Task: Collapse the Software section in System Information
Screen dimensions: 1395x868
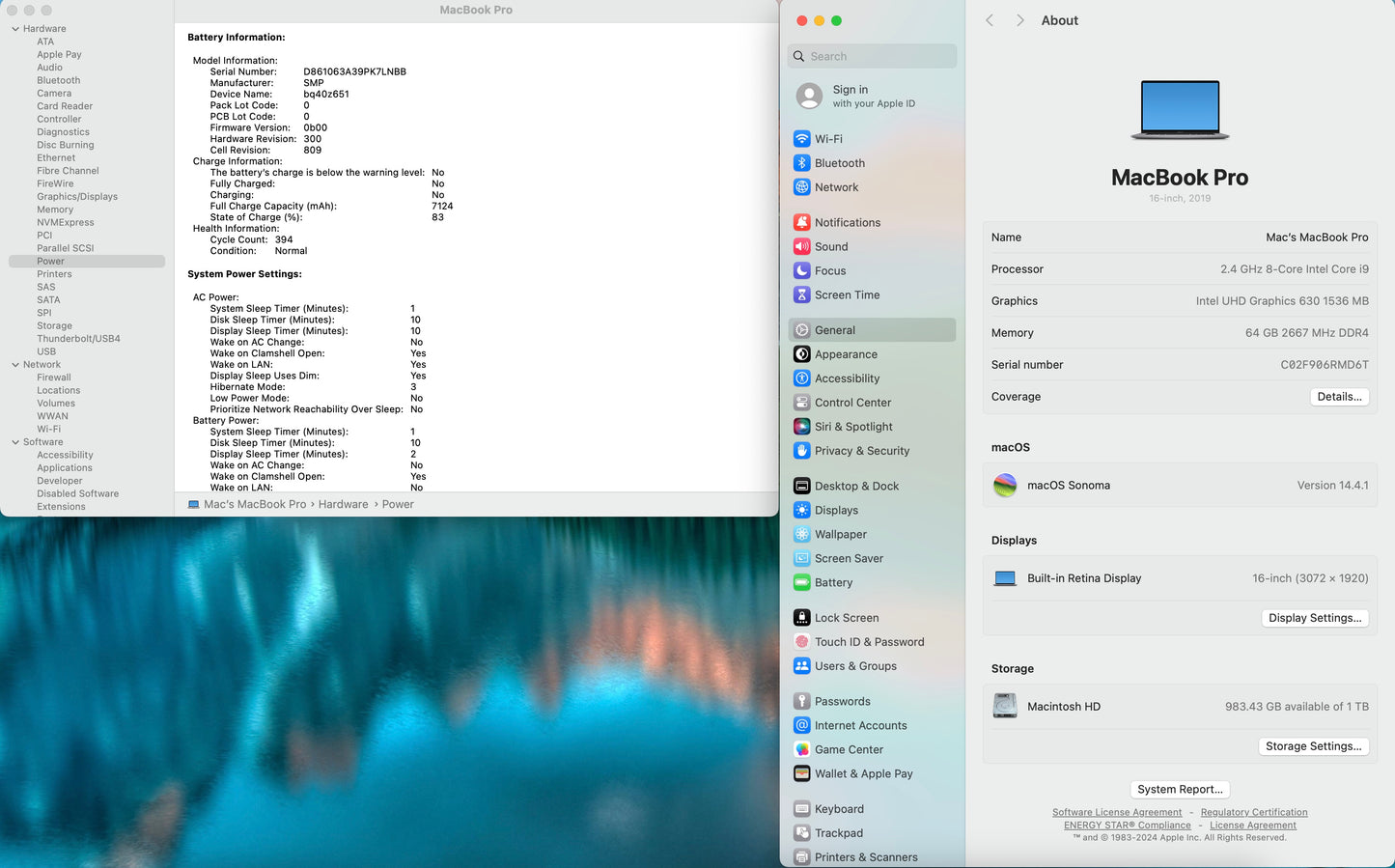Action: (x=15, y=442)
